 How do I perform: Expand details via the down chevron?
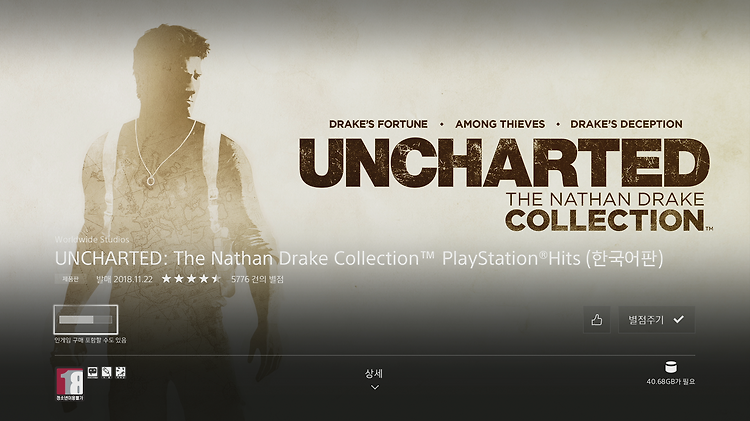375,387
